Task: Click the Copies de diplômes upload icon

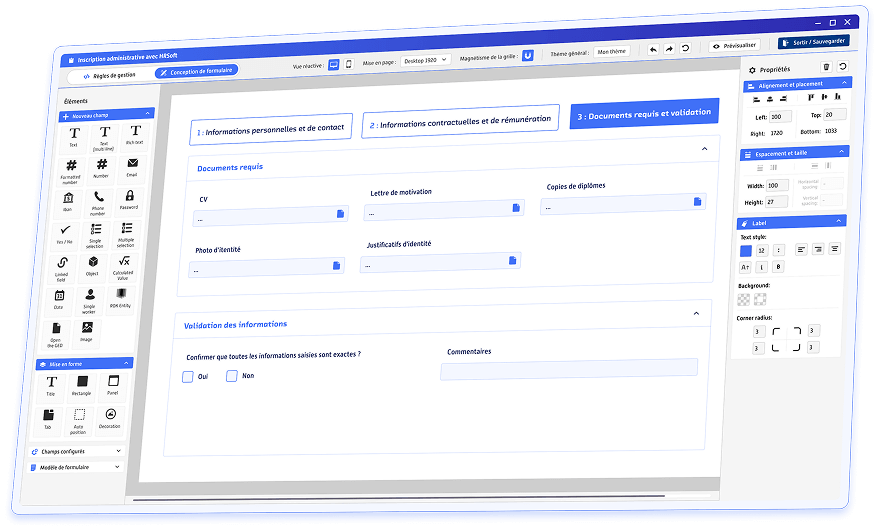Action: tap(697, 201)
